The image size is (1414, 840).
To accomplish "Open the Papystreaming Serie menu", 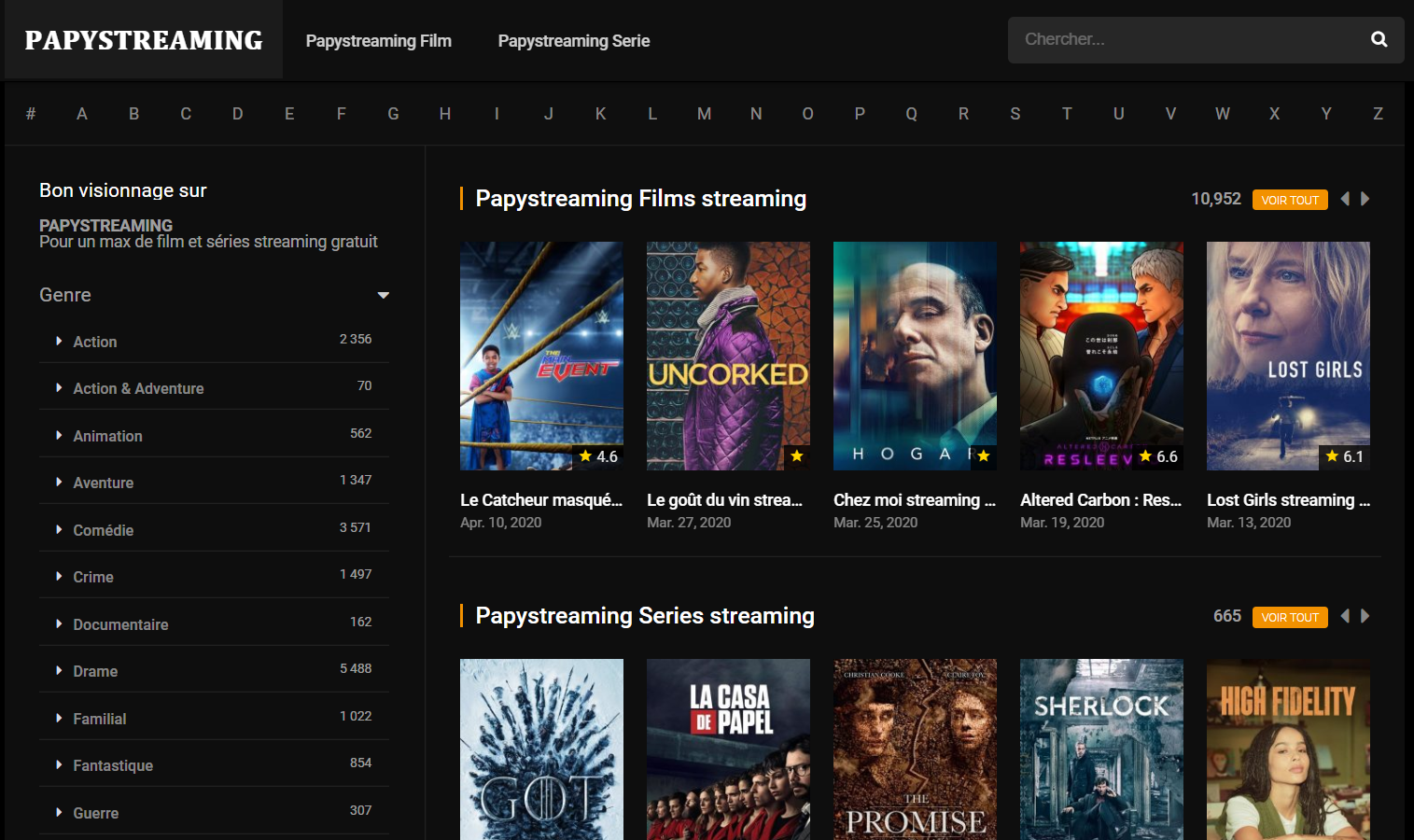I will pos(574,41).
